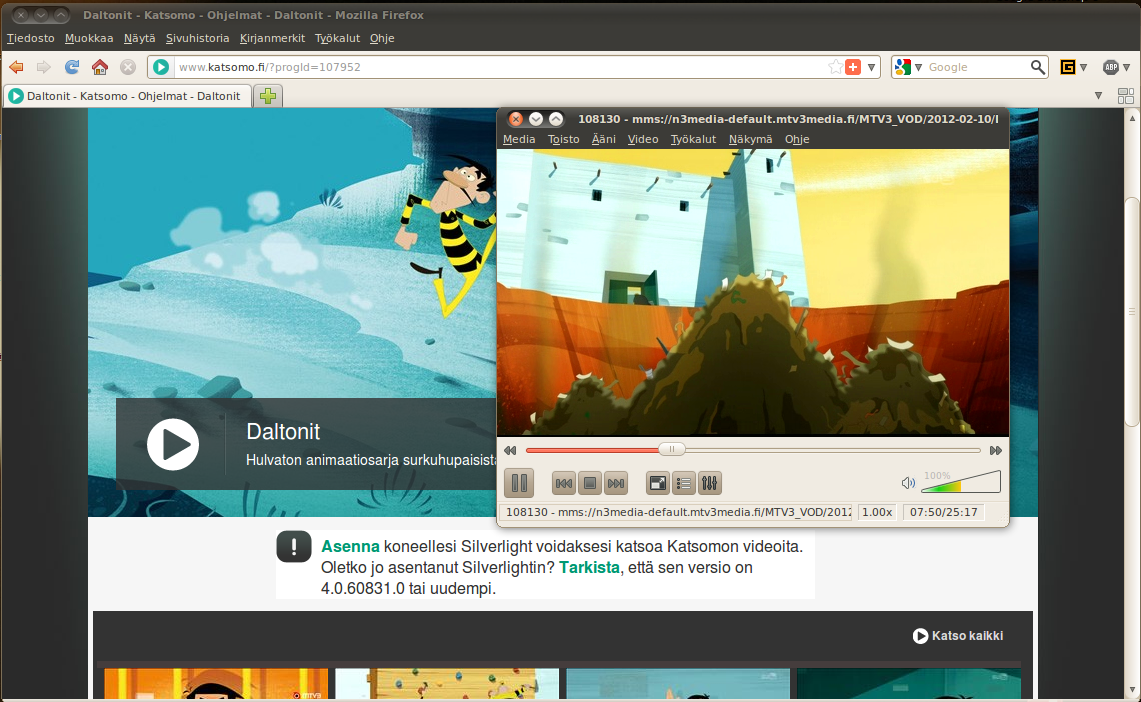
Task: Click the Katso kaikki link
Action: point(958,636)
